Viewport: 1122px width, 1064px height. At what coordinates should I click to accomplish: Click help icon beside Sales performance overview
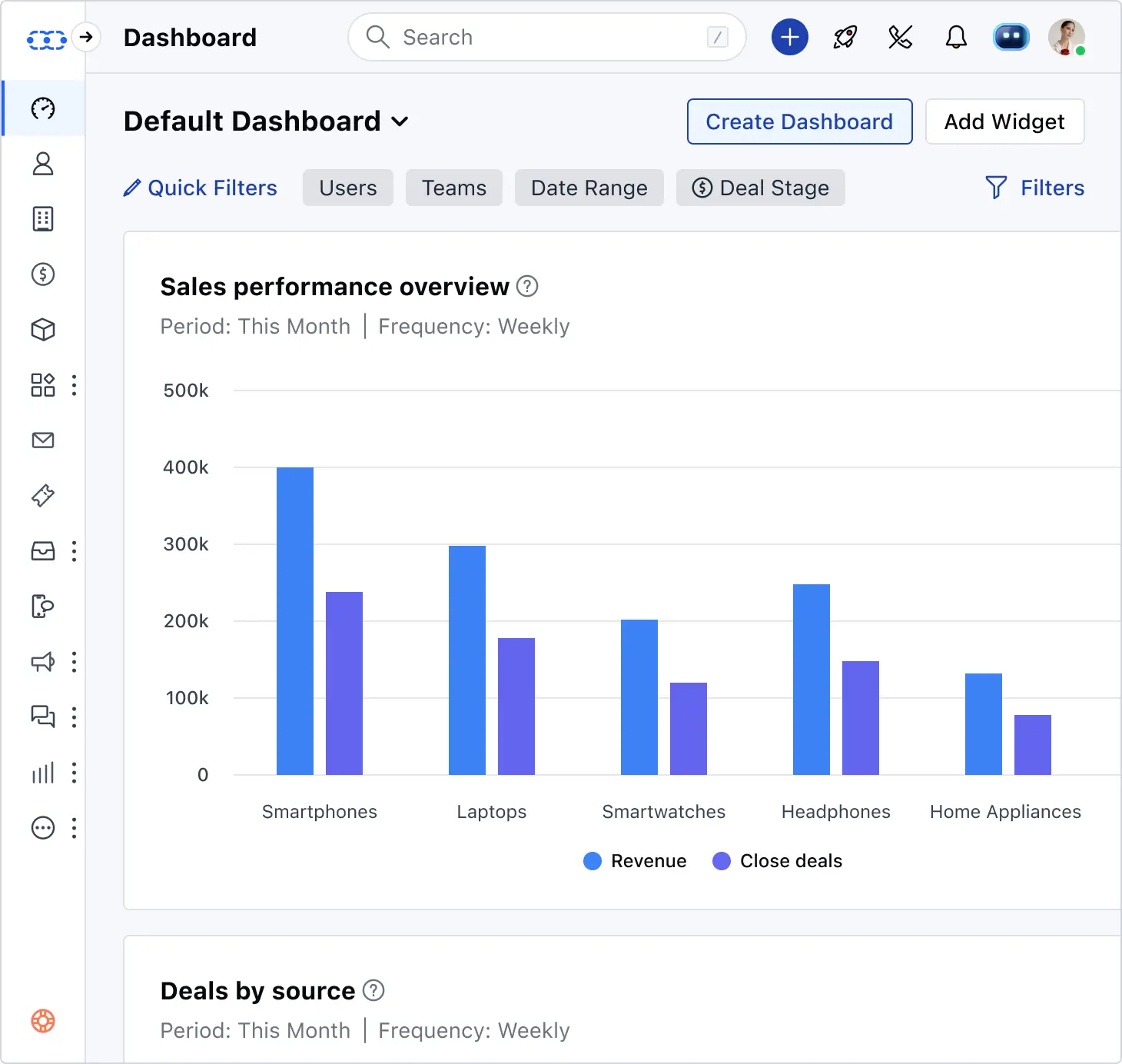[527, 286]
